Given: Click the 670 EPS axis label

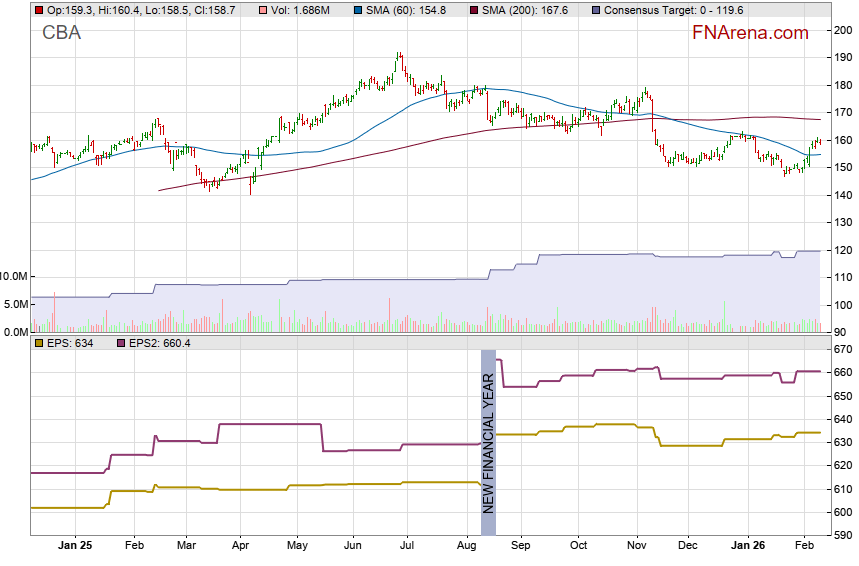Looking at the screenshot, I should (x=843, y=350).
